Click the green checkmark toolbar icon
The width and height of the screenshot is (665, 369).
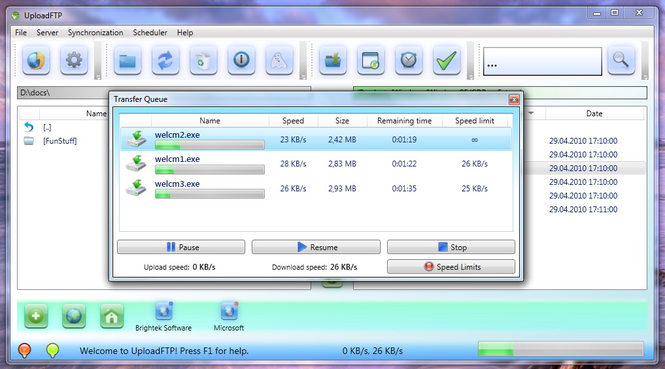point(447,61)
